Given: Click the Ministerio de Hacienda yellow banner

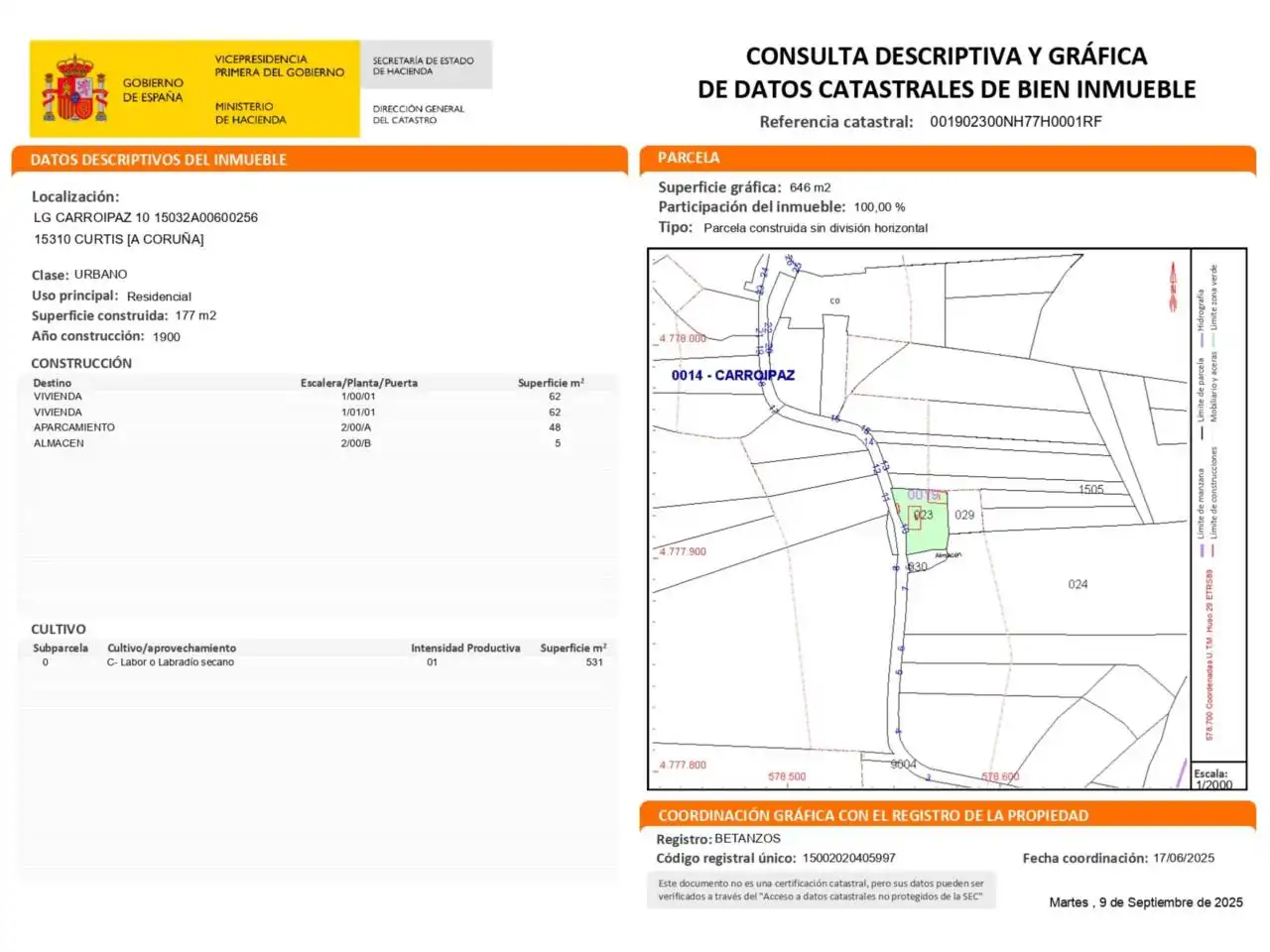Looking at the screenshot, I should point(194,88).
